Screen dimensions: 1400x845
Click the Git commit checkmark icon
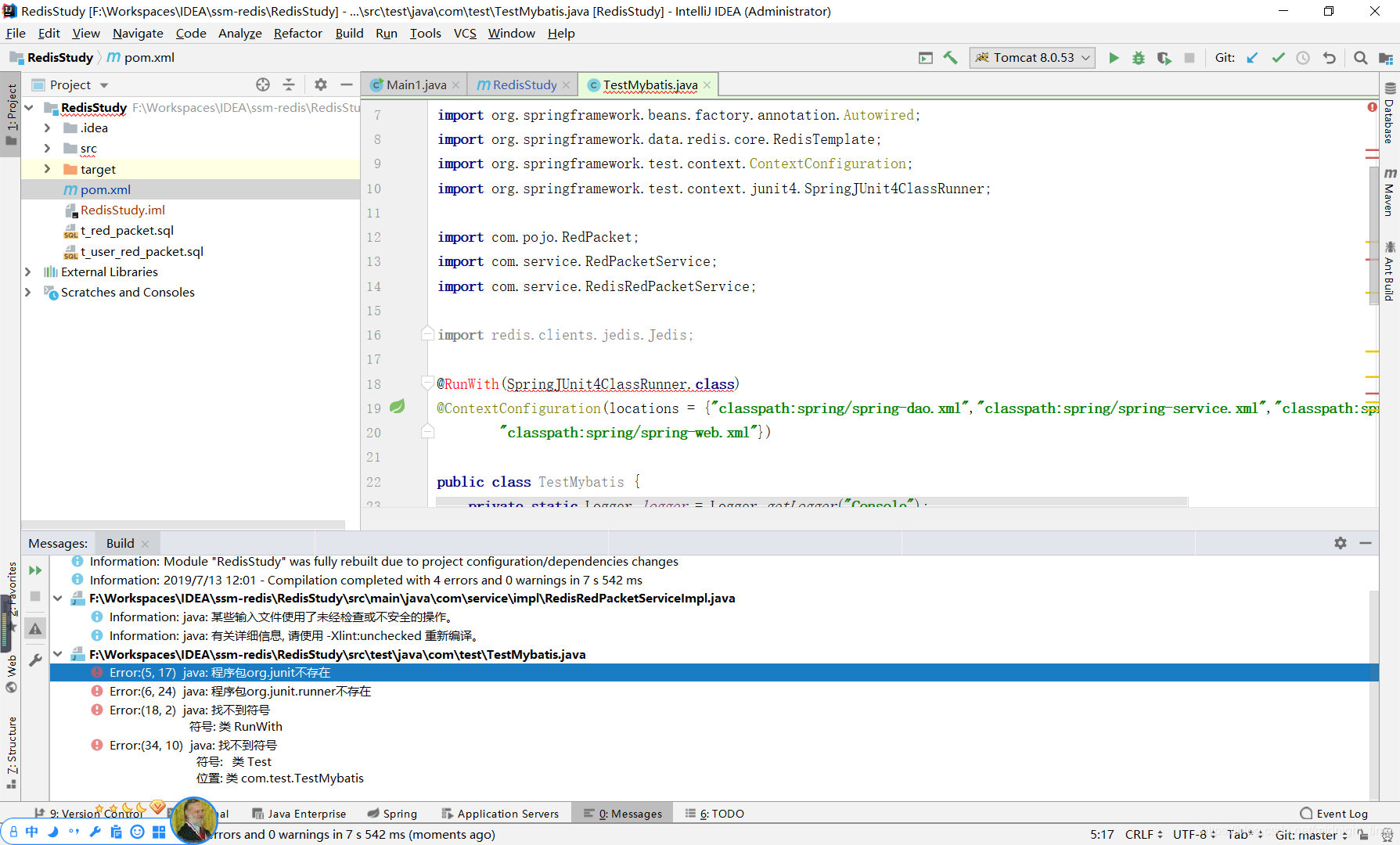click(1278, 58)
